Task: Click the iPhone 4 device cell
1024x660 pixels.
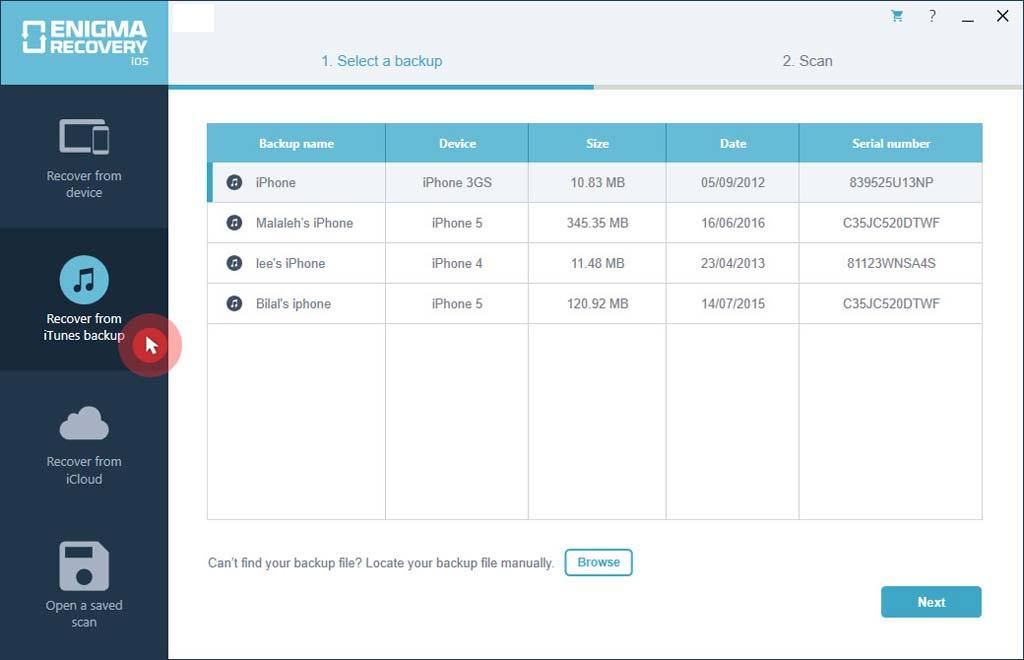Action: tap(457, 263)
